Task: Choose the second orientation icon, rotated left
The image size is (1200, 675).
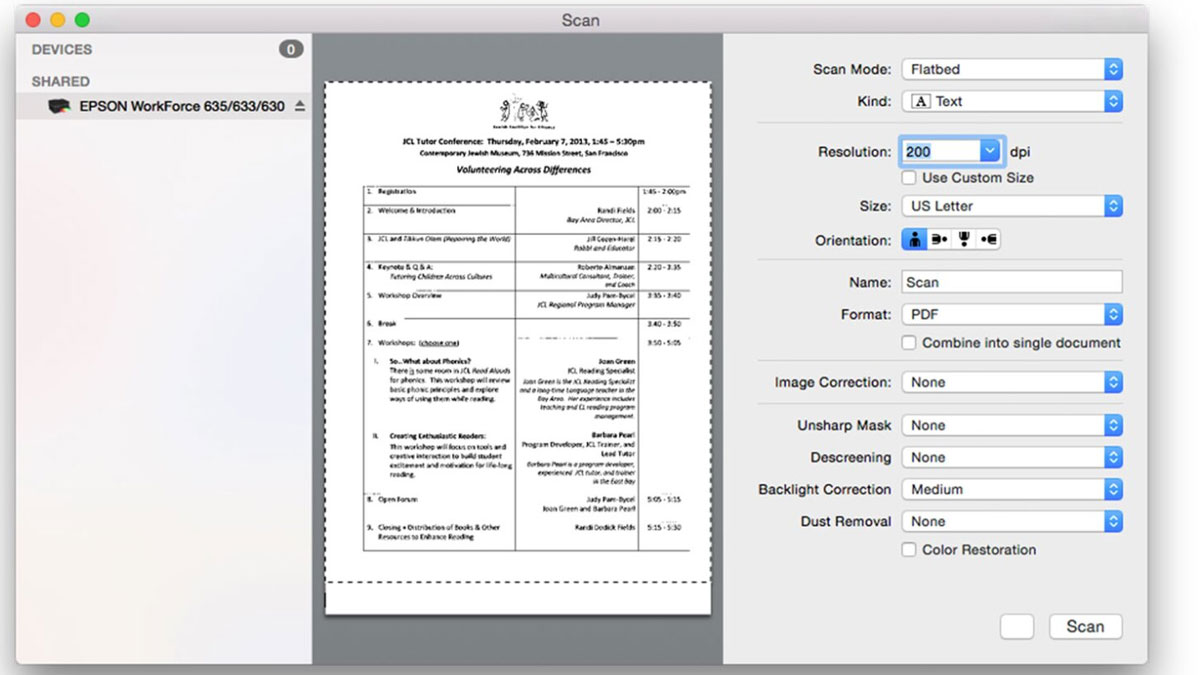Action: click(x=939, y=240)
